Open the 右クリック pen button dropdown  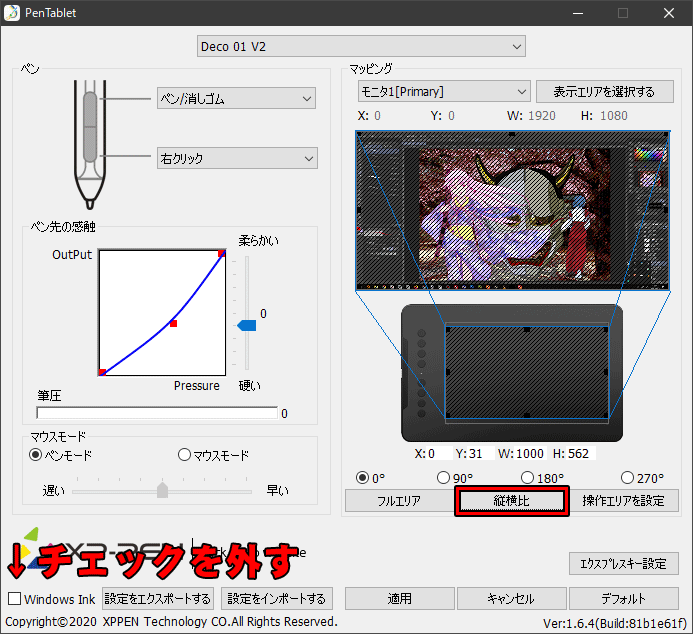tap(237, 158)
